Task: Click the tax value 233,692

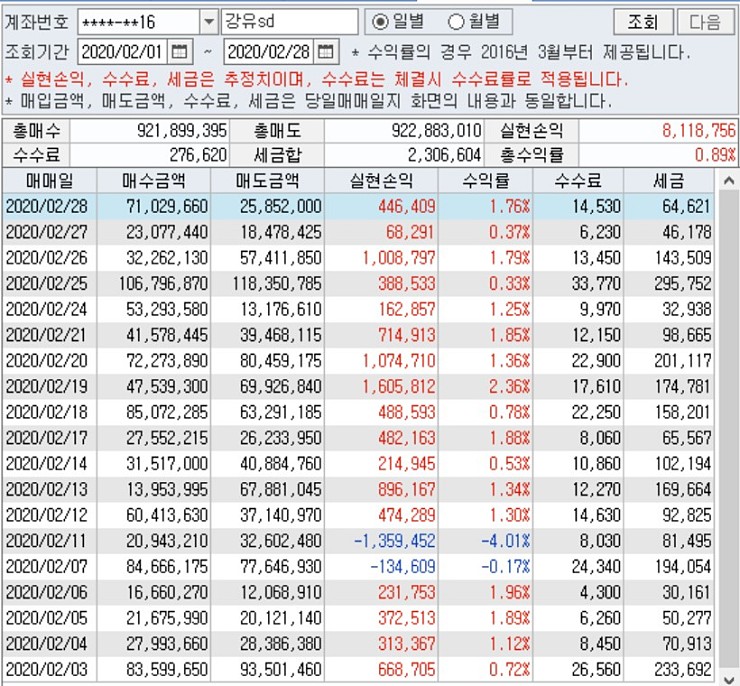Action: tap(682, 669)
